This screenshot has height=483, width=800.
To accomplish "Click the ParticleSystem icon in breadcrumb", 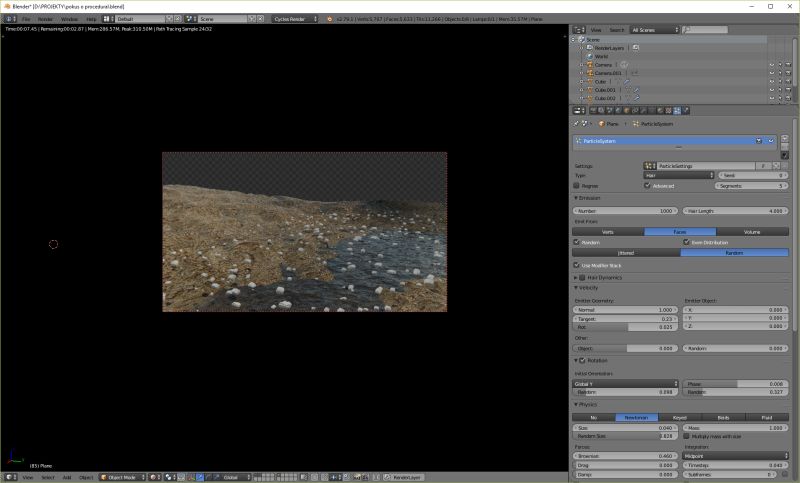I will point(636,124).
